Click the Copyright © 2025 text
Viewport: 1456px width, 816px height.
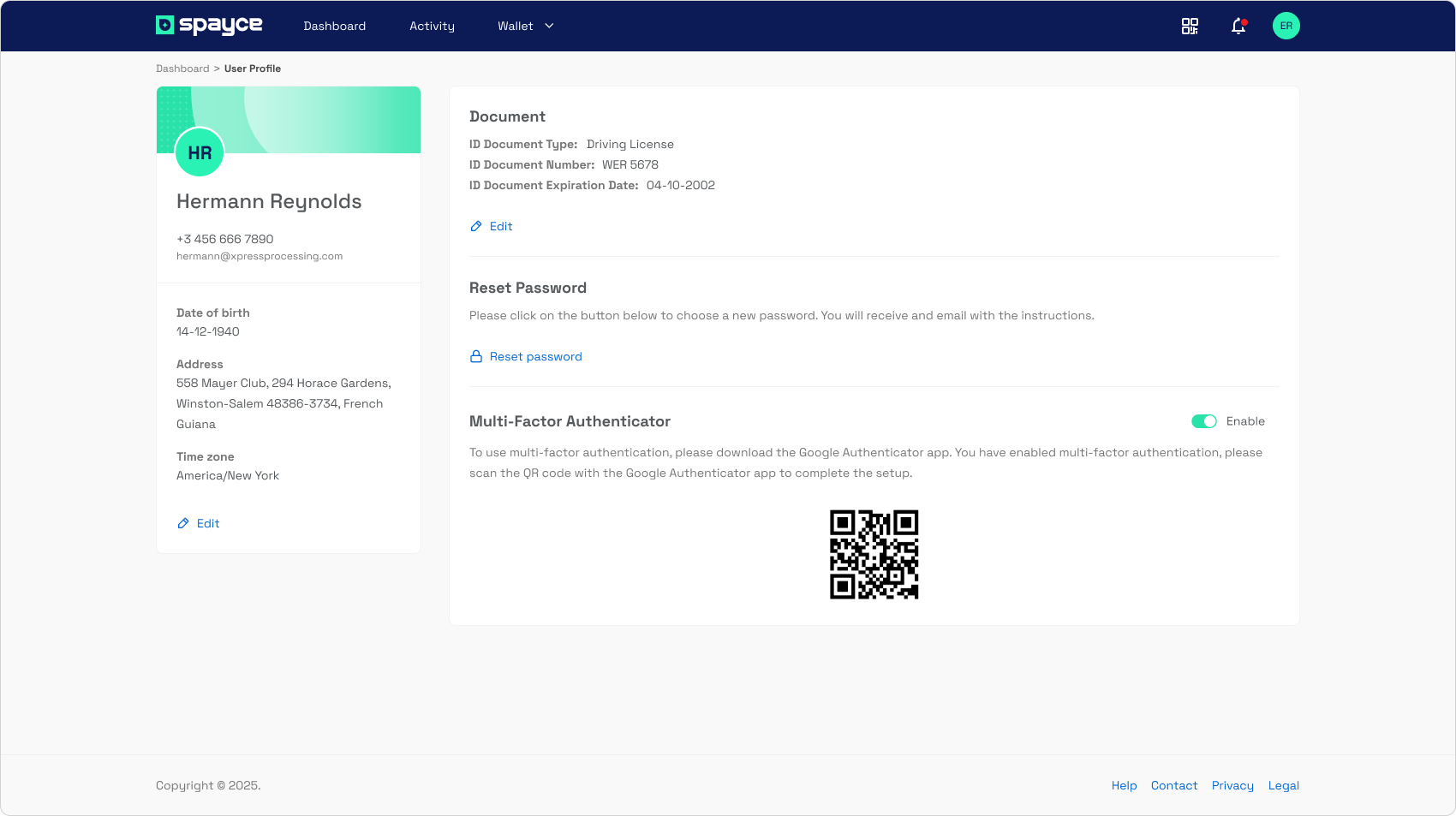pos(208,785)
